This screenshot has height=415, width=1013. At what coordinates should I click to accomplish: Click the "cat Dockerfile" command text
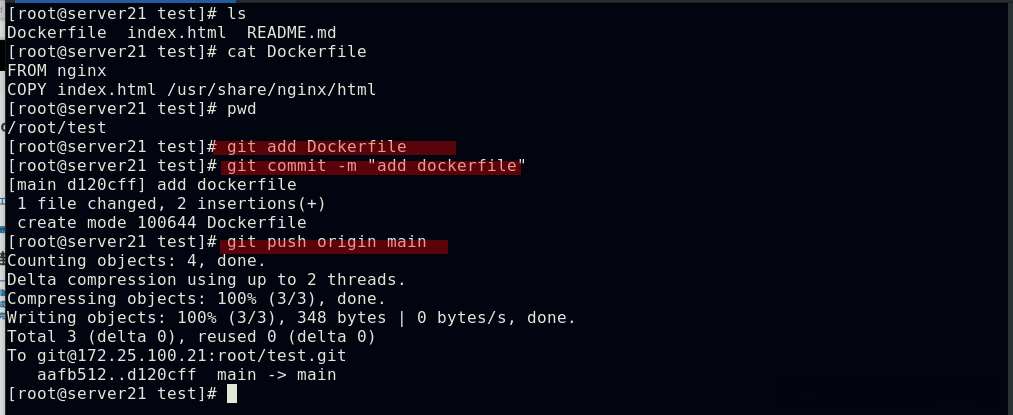click(x=297, y=52)
